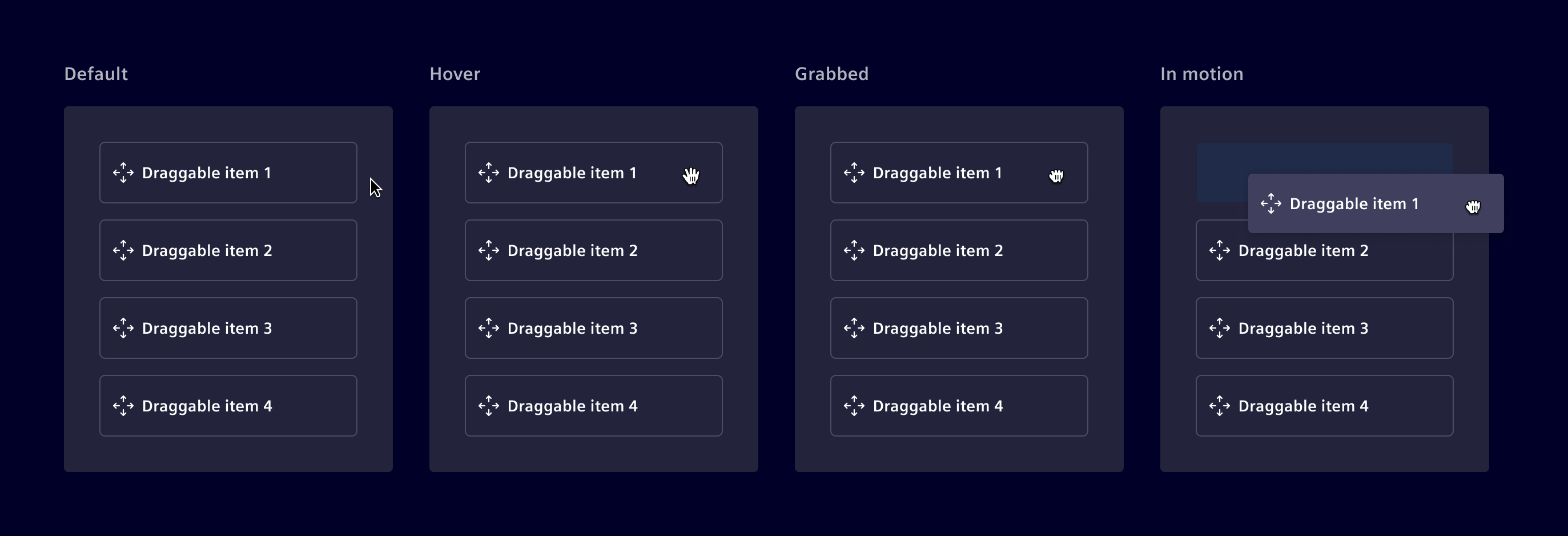Click the Grabbed section heading
This screenshot has width=1568, height=536.
[x=831, y=74]
